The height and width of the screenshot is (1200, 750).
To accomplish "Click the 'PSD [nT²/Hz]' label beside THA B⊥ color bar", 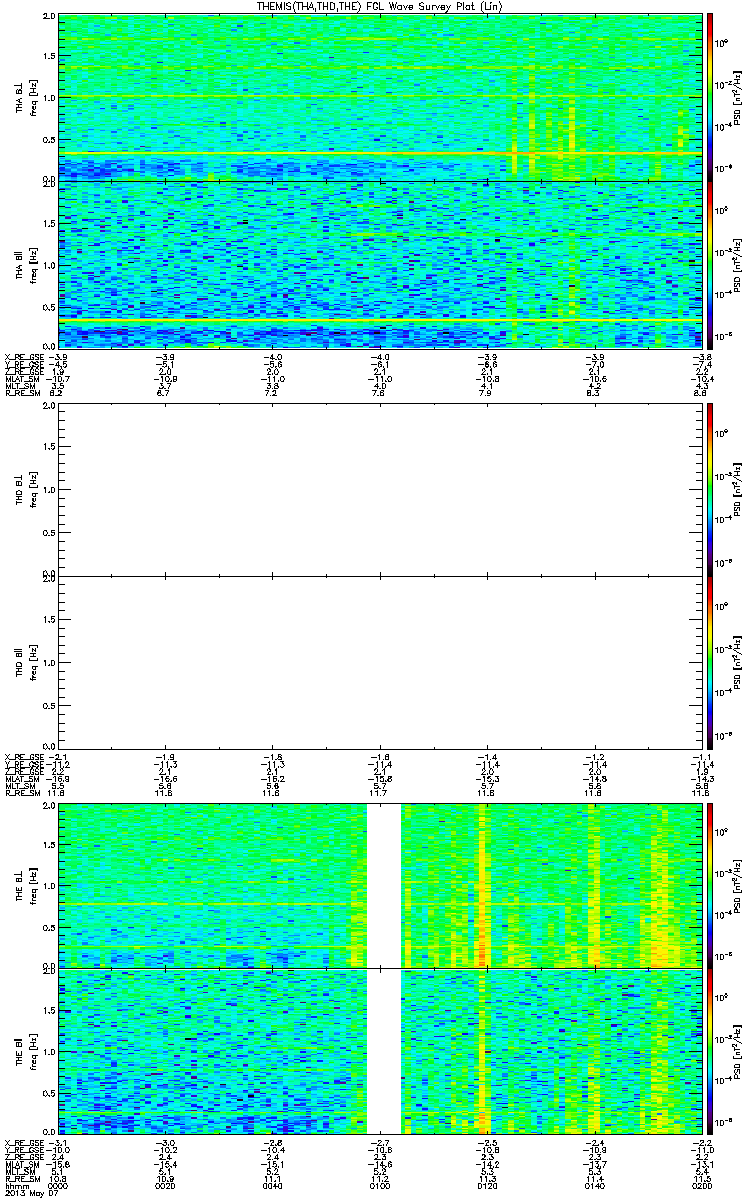I will (x=738, y=97).
